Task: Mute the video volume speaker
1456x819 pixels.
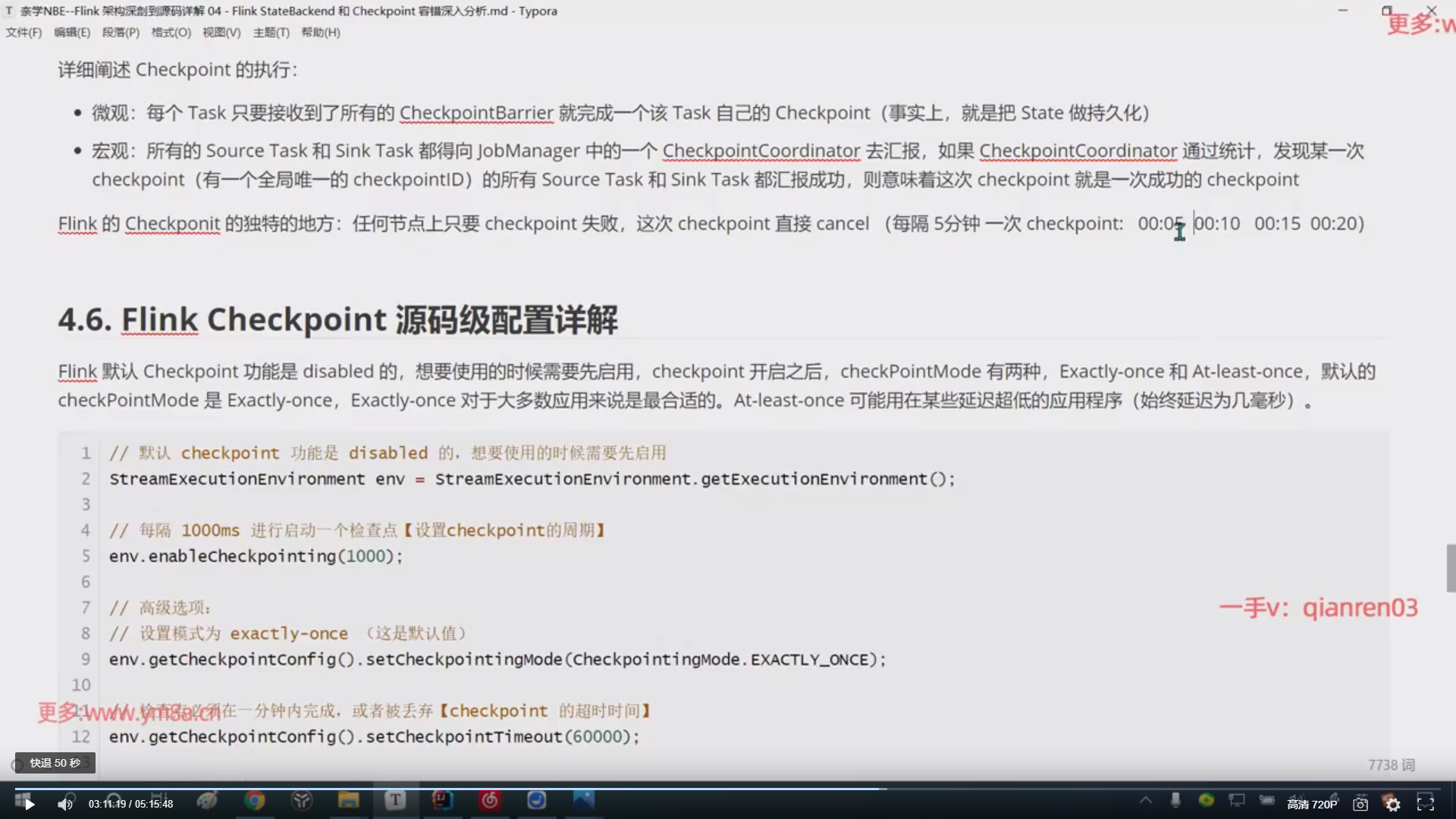Action: coord(65,804)
